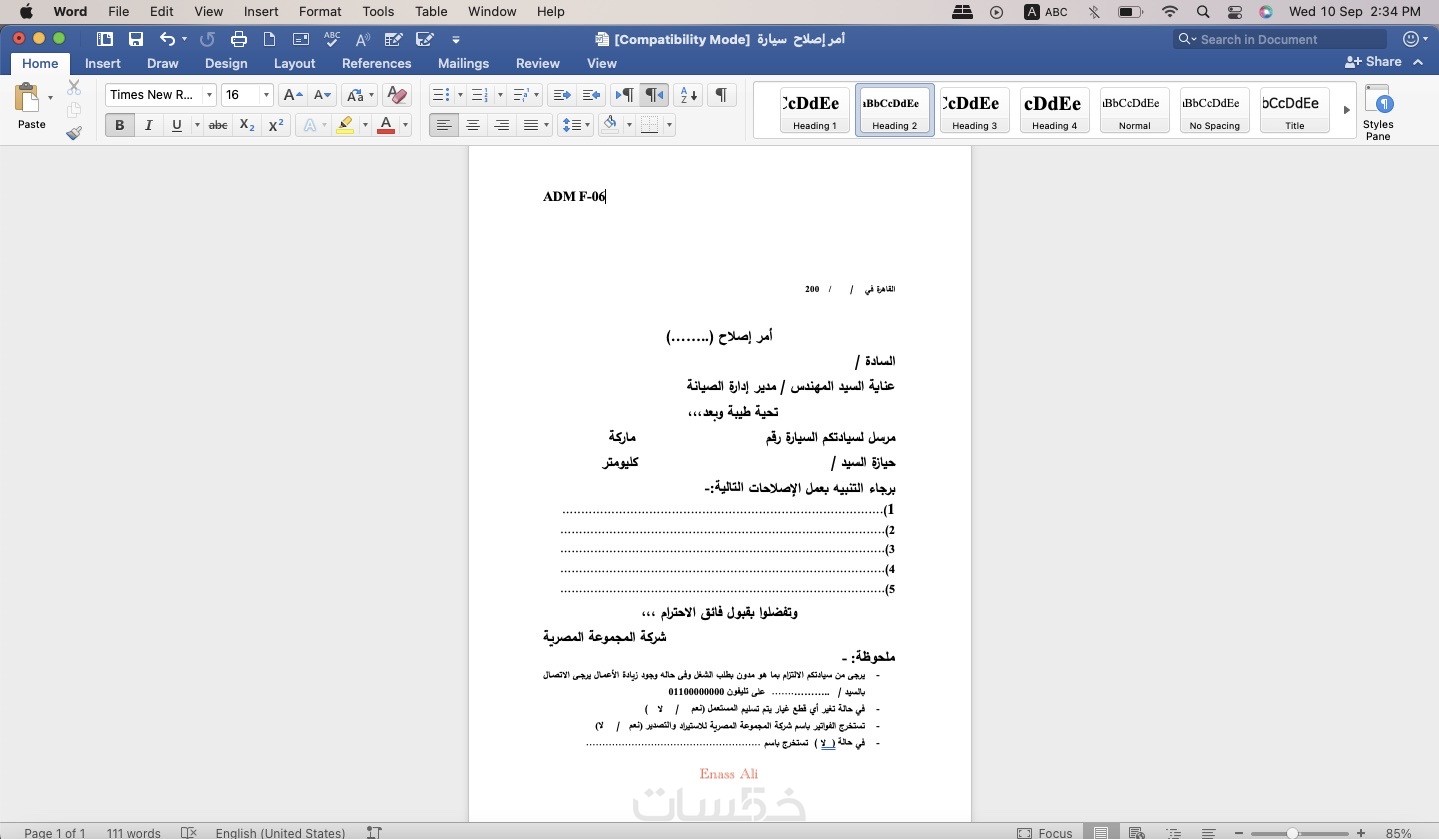Click 111 words count in status bar
Image resolution: width=1439 pixels, height=839 pixels.
pos(134,833)
